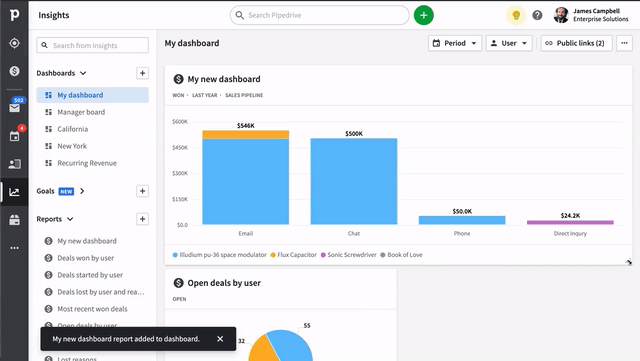Click the Search Pipedrive field

[x=320, y=15]
